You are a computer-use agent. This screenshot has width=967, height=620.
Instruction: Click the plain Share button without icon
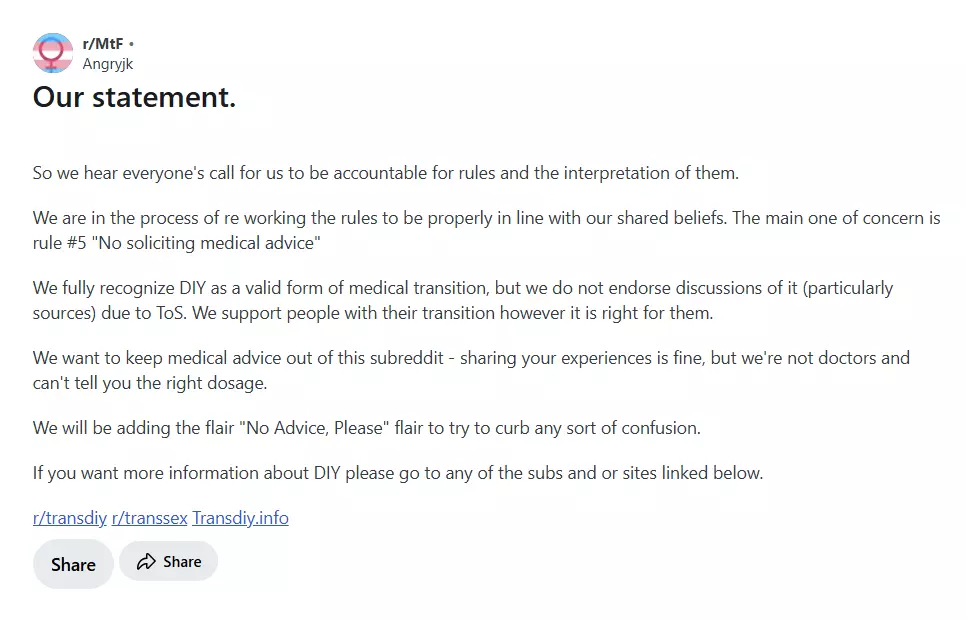pyautogui.click(x=73, y=564)
